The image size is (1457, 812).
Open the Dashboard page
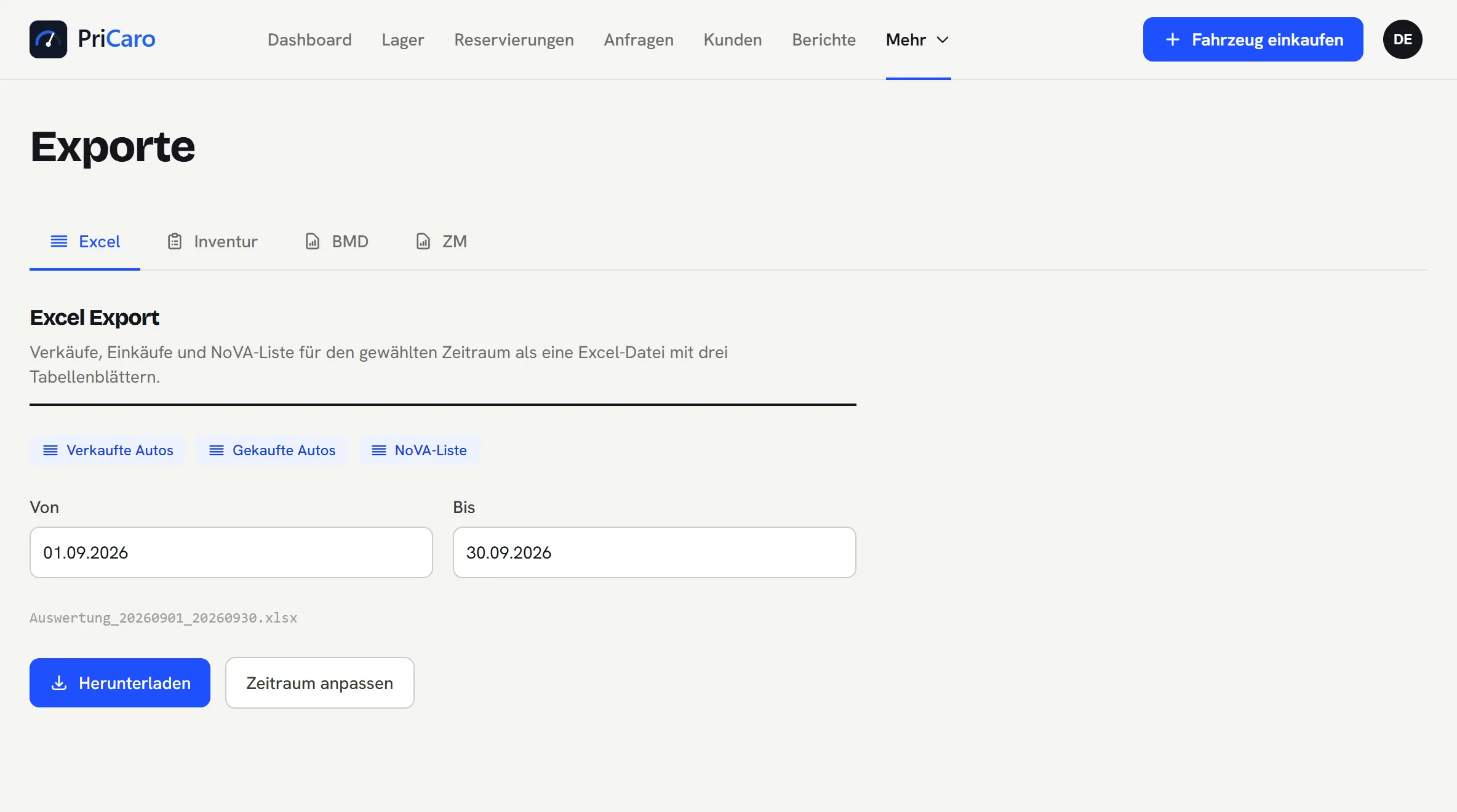[309, 39]
